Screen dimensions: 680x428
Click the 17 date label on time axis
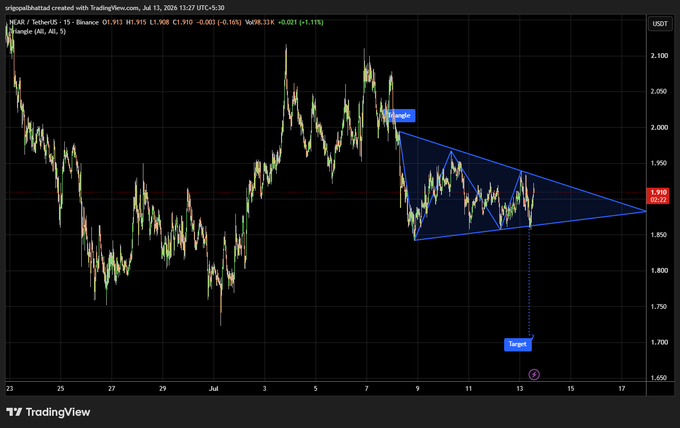(622, 389)
